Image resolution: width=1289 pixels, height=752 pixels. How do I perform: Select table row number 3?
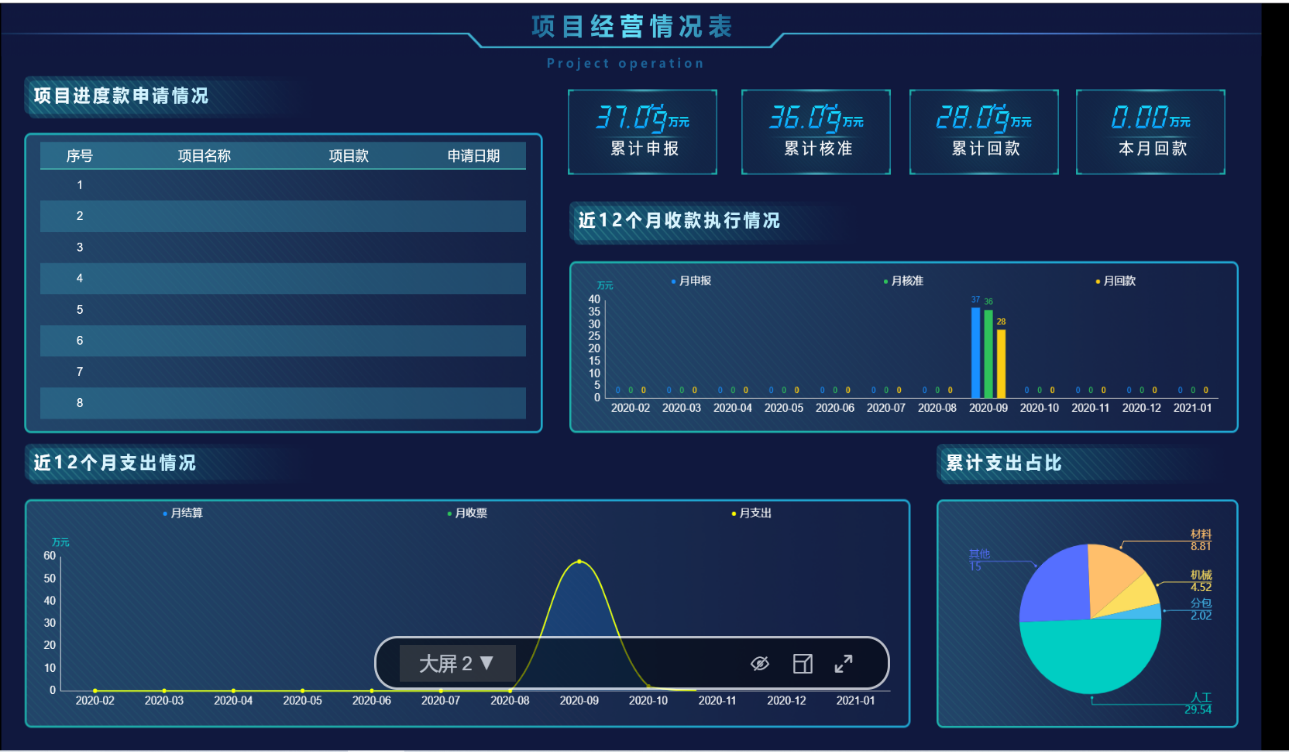(283, 247)
